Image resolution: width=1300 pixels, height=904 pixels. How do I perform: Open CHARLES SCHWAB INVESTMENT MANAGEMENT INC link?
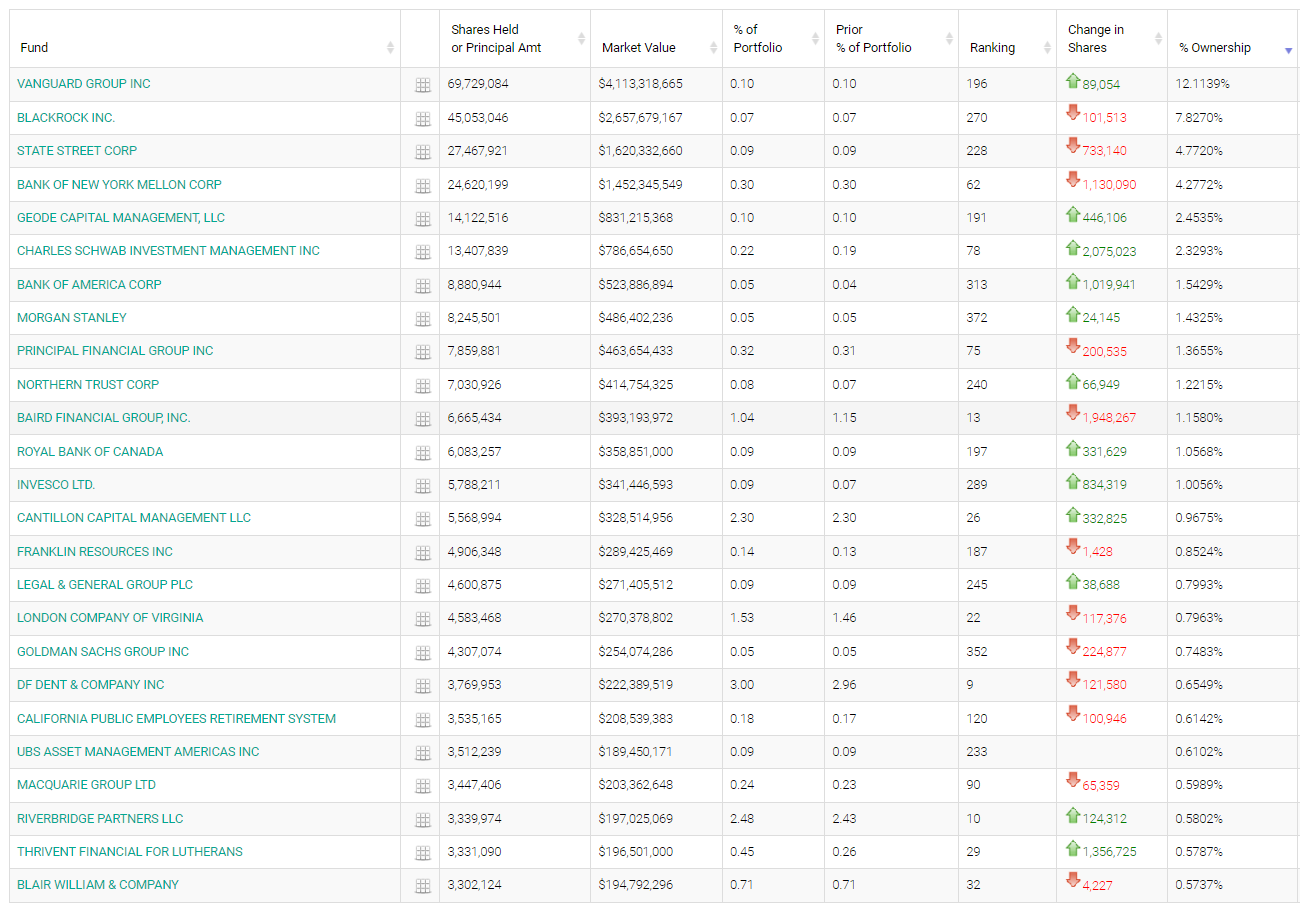point(168,251)
